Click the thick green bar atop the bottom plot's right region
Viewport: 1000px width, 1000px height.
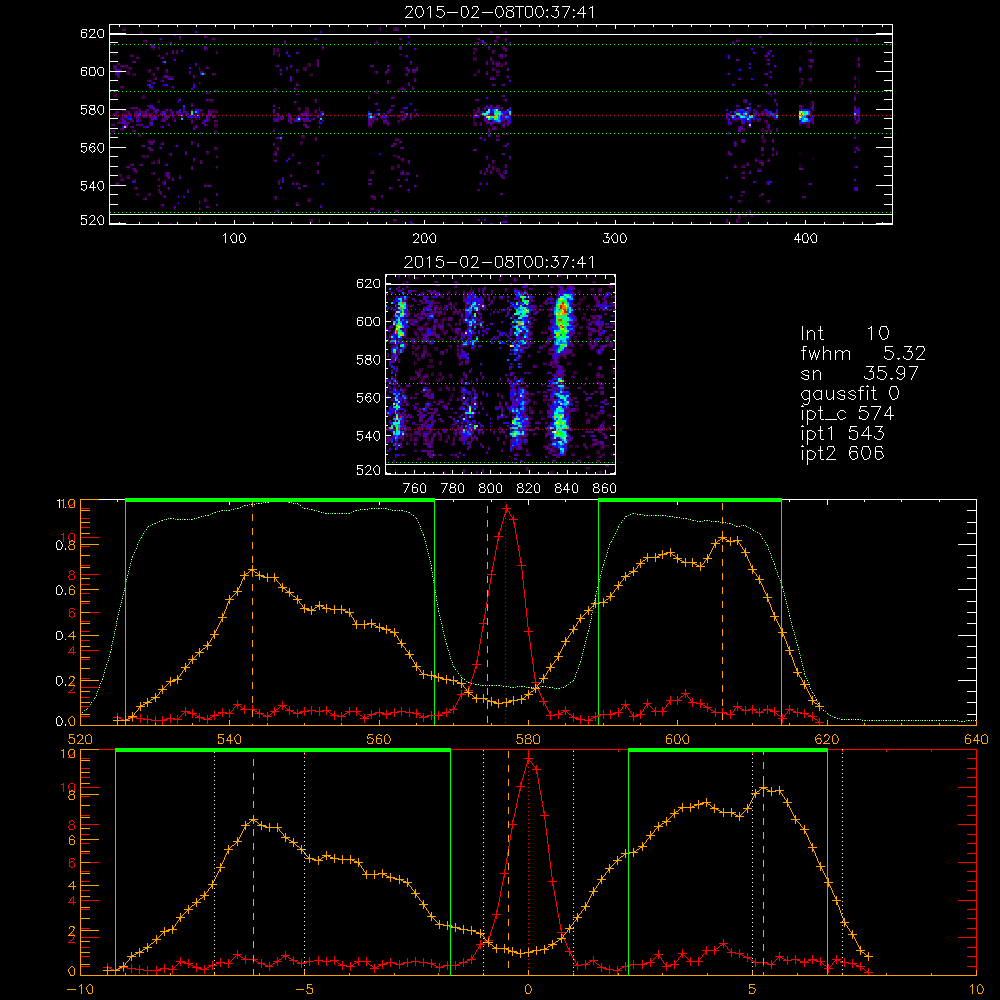728,751
